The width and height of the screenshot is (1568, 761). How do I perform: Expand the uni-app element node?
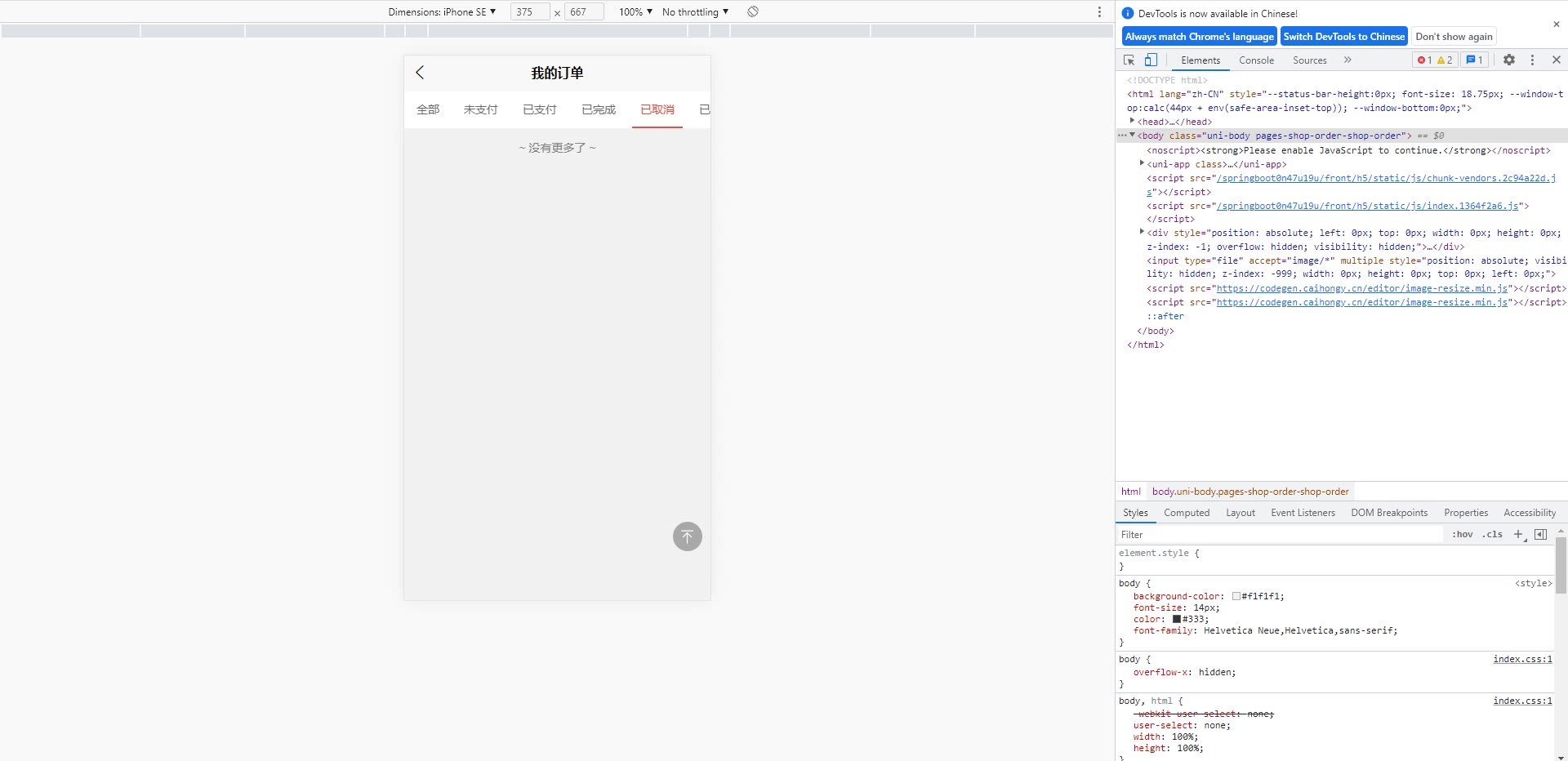[x=1142, y=164]
